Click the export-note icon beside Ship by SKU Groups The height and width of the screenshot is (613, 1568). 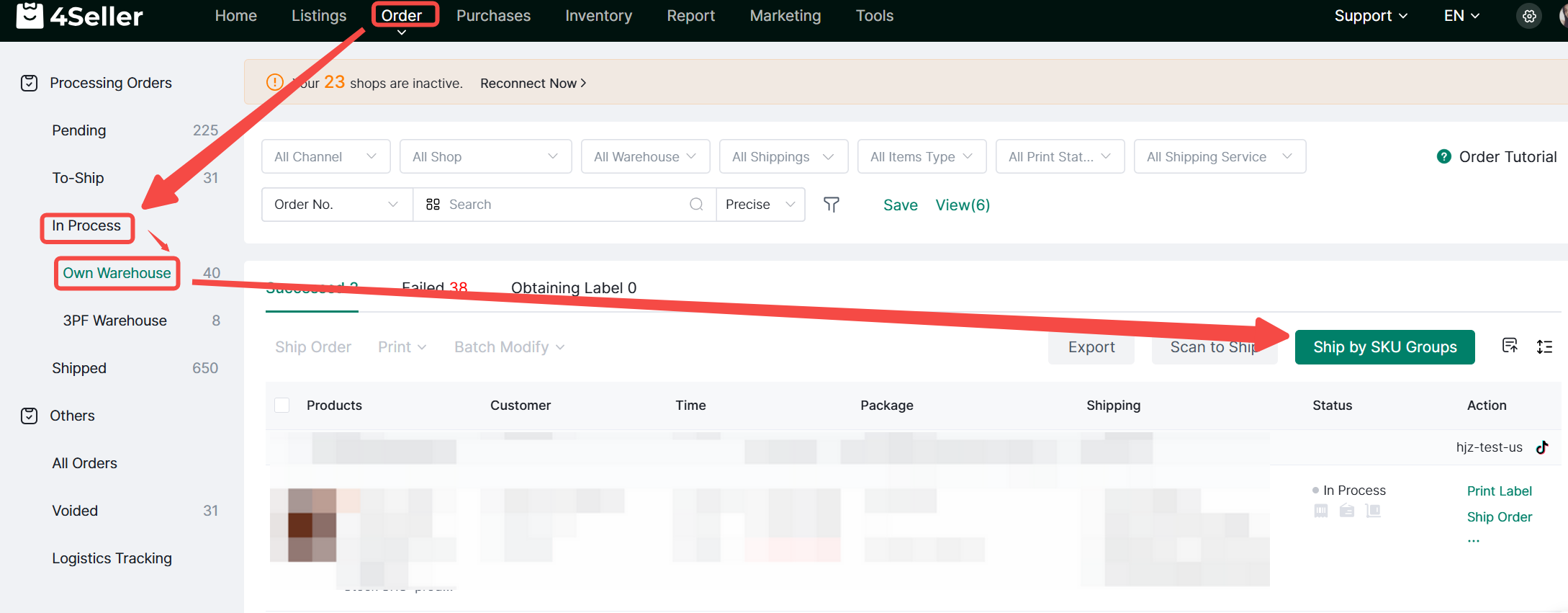coord(1510,346)
